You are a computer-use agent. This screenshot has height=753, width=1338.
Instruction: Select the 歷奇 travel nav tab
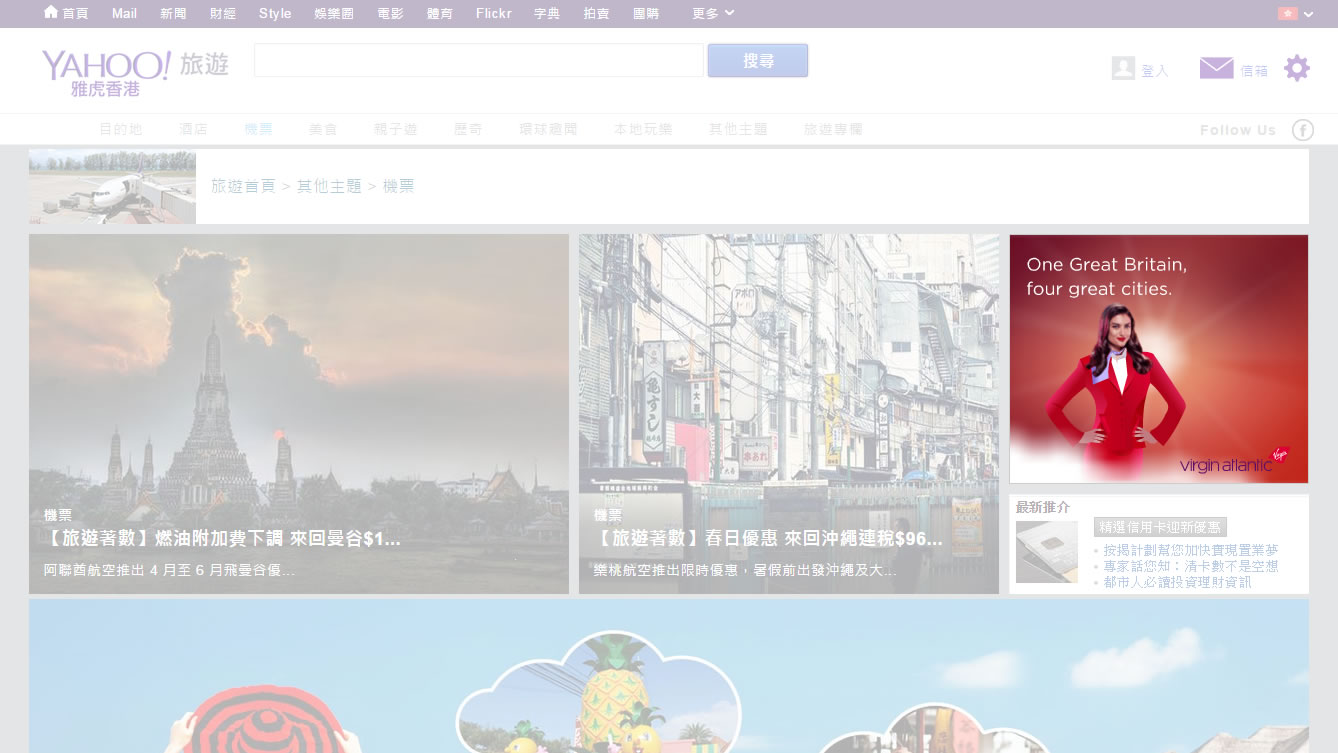click(468, 130)
